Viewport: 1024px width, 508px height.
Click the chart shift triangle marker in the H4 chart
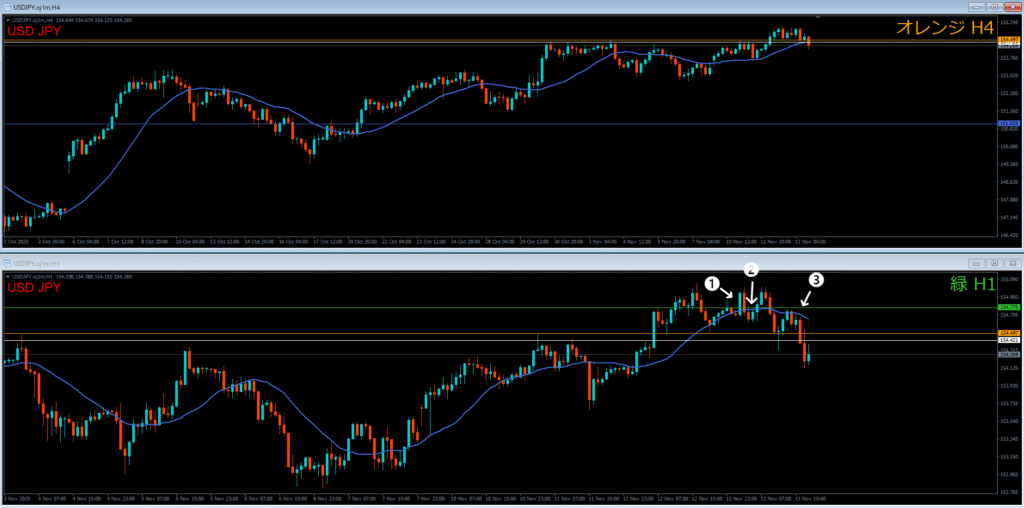818,17
